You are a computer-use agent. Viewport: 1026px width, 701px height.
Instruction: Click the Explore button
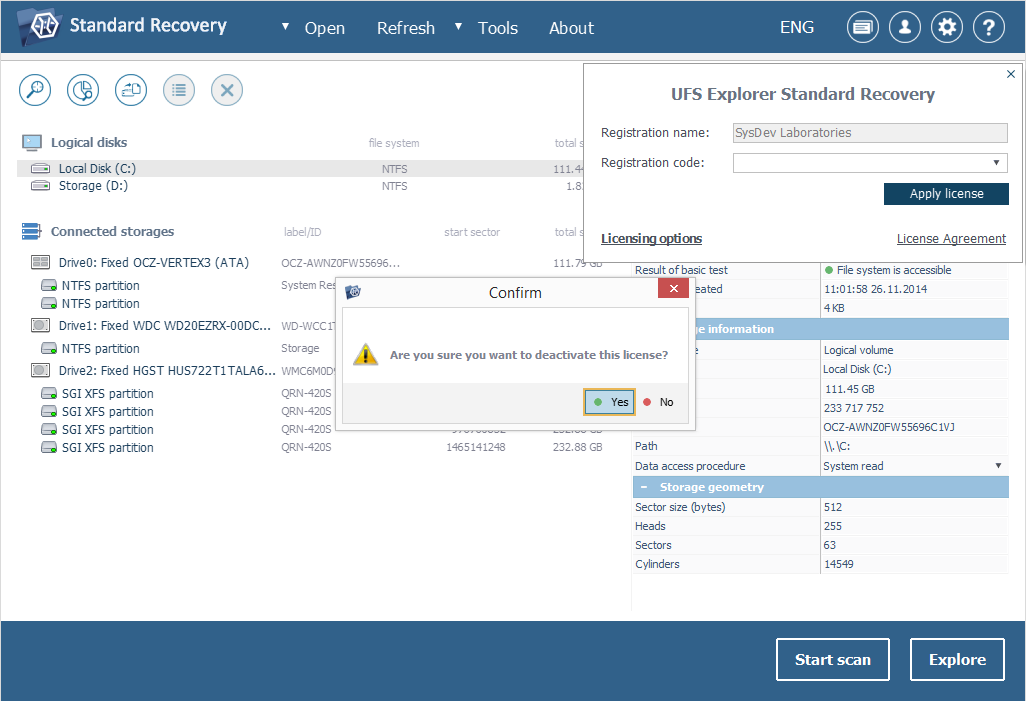click(x=957, y=659)
